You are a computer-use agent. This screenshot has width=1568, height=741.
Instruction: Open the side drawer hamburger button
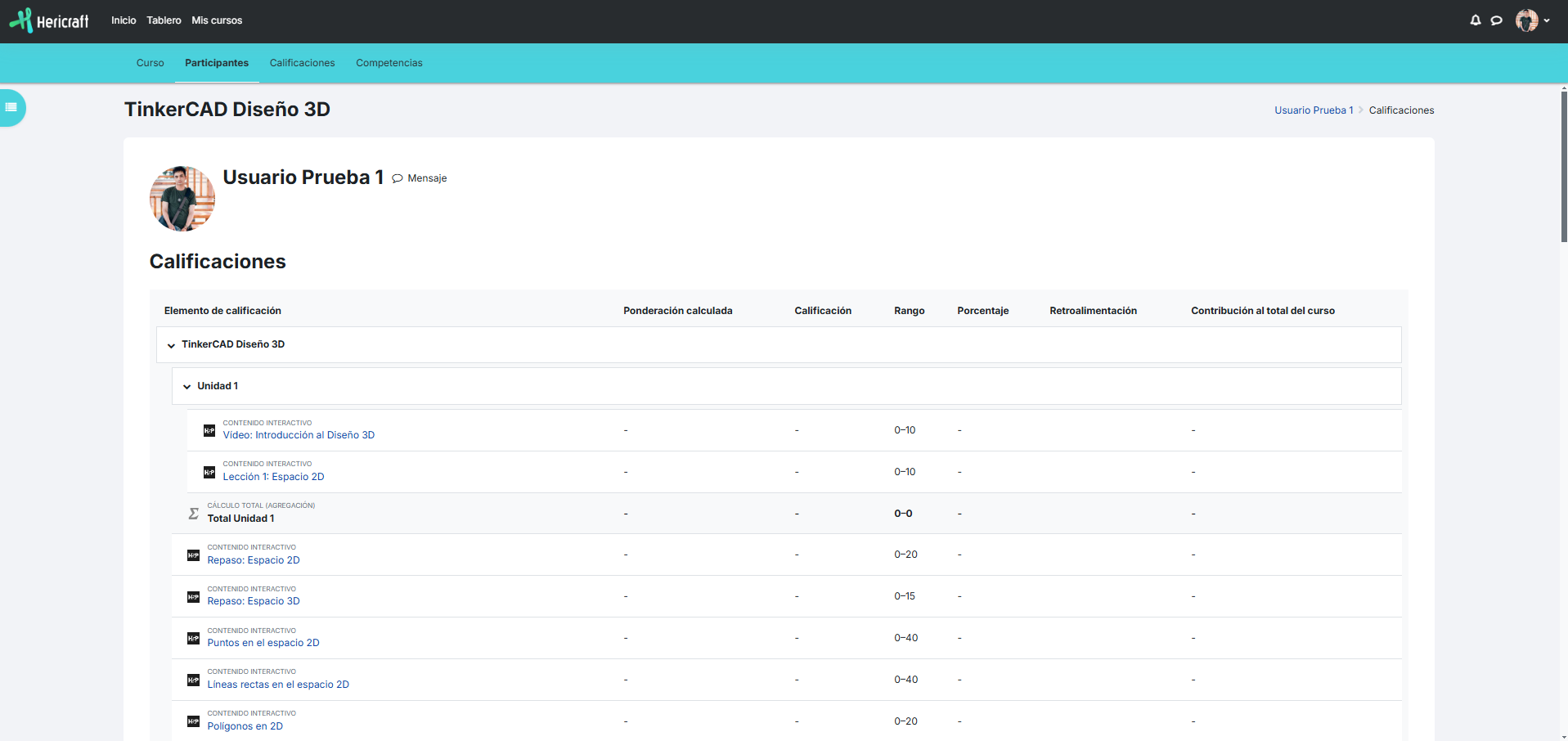click(x=11, y=107)
